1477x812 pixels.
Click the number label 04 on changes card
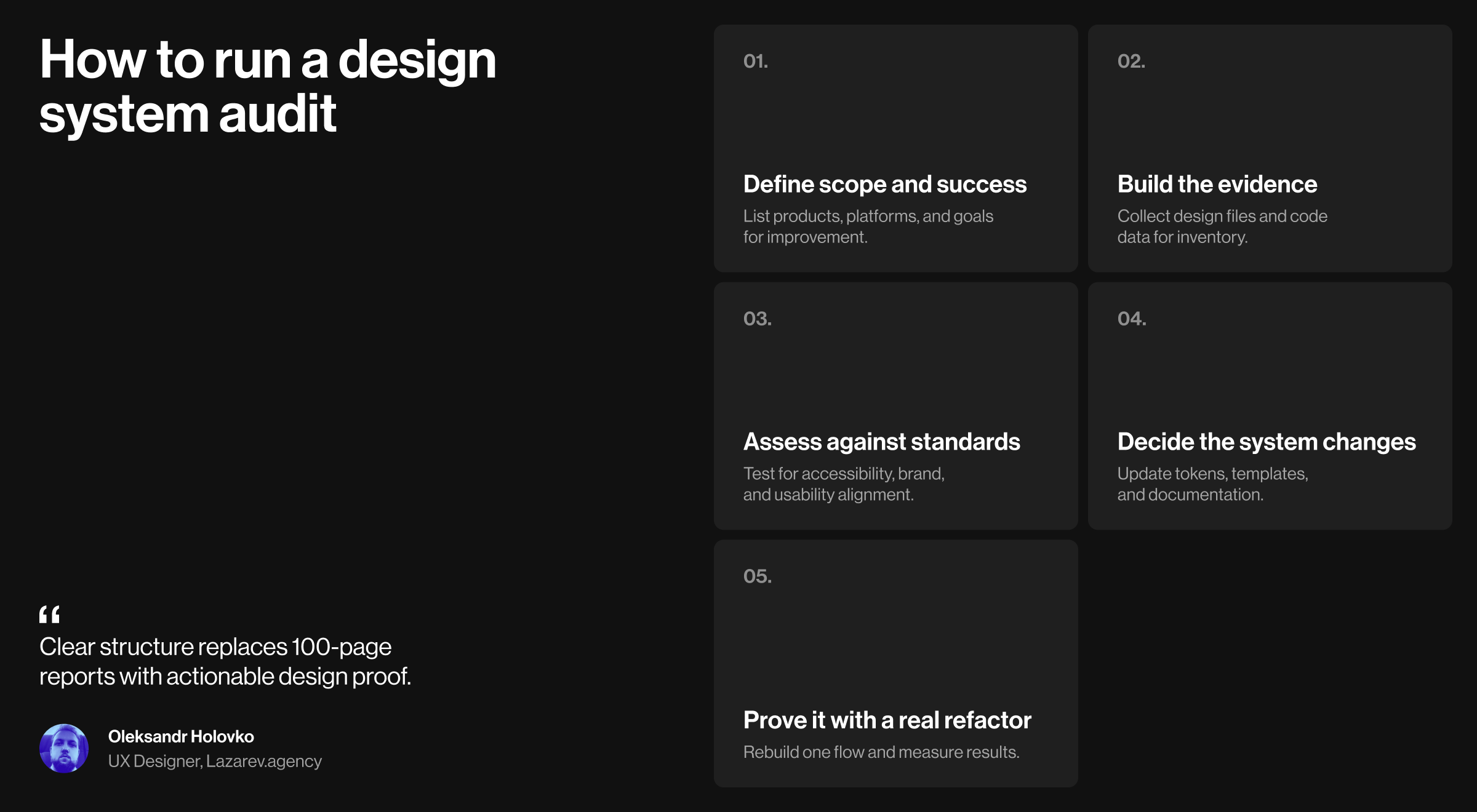[x=1129, y=319]
